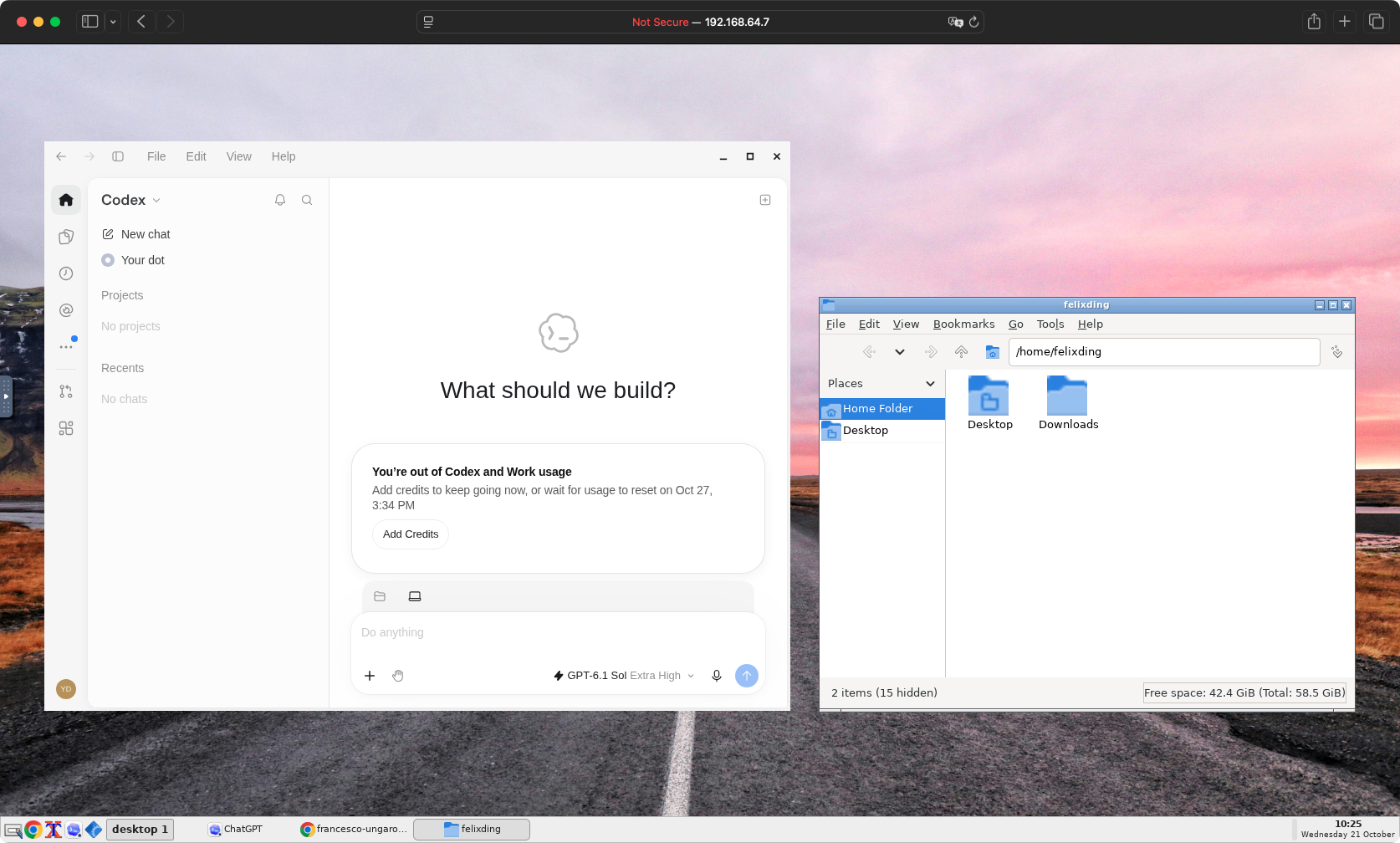Screen dimensions: 1400x843
Task: Click the hand permissions icon in the prompt box
Action: [x=398, y=676]
